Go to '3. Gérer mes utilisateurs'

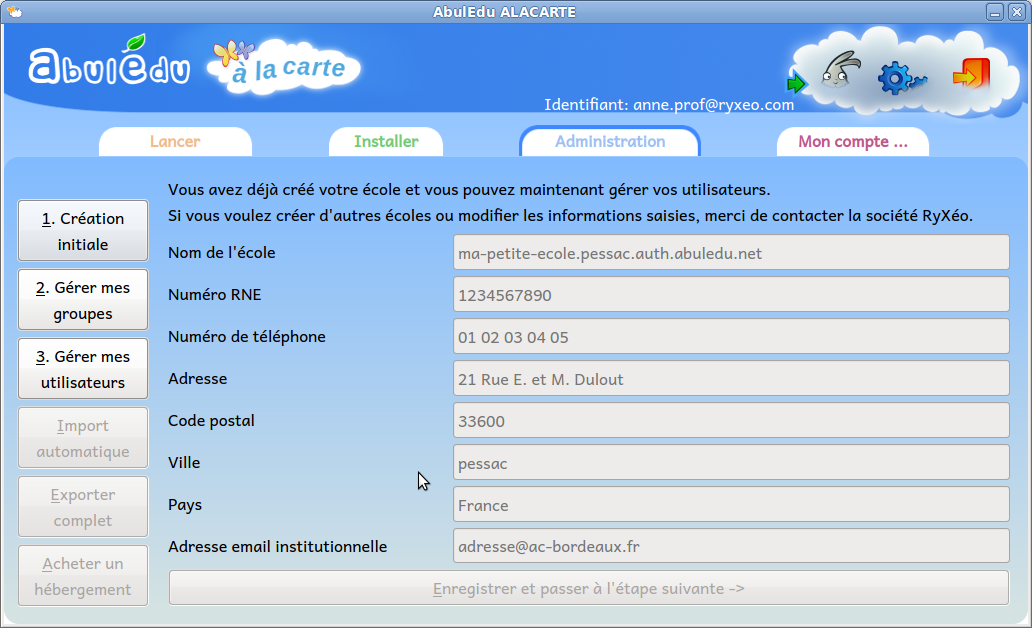pyautogui.click(x=83, y=369)
